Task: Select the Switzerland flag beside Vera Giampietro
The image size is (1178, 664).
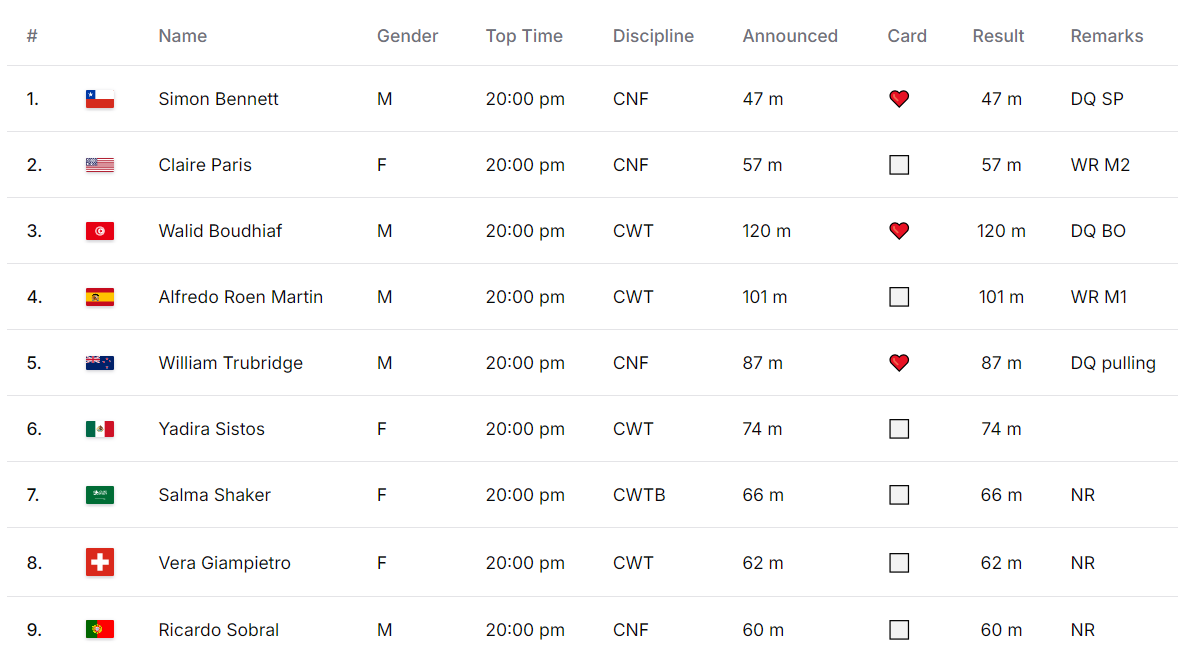Action: tap(100, 562)
